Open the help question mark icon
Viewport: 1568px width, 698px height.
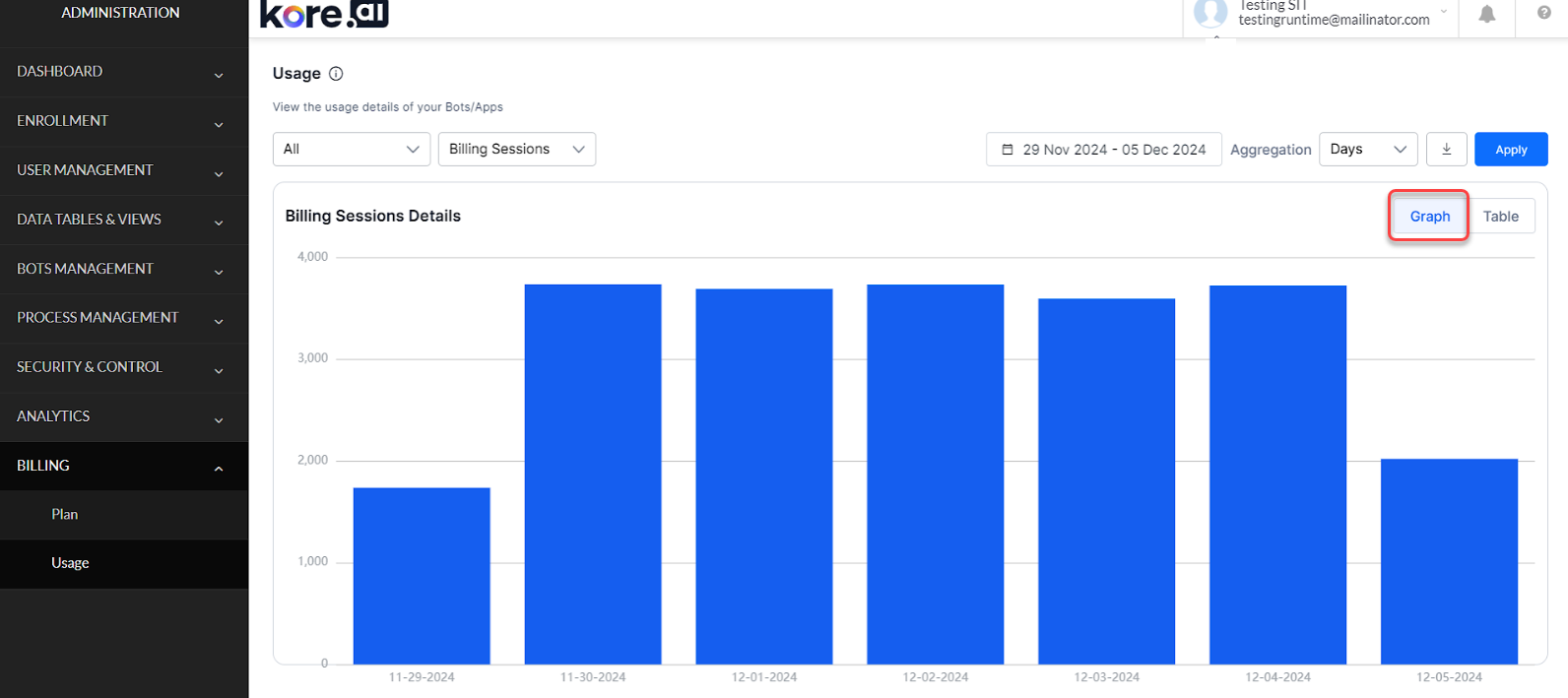tap(1543, 13)
